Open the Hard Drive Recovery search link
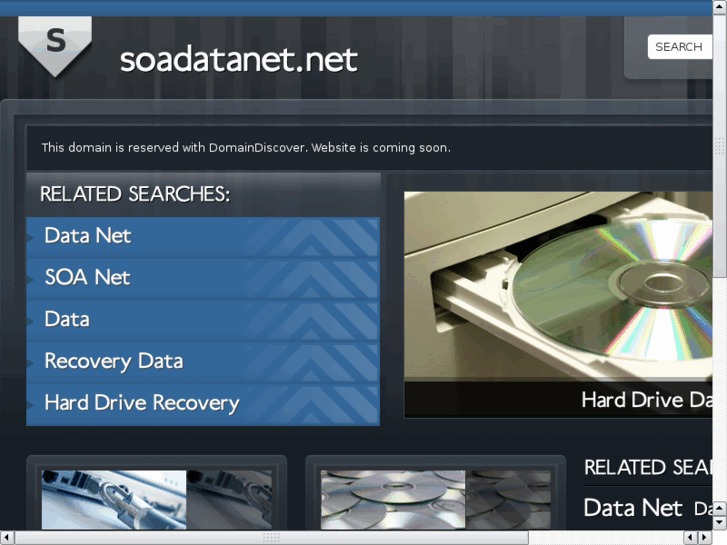The width and height of the screenshot is (727, 545). tap(203, 404)
